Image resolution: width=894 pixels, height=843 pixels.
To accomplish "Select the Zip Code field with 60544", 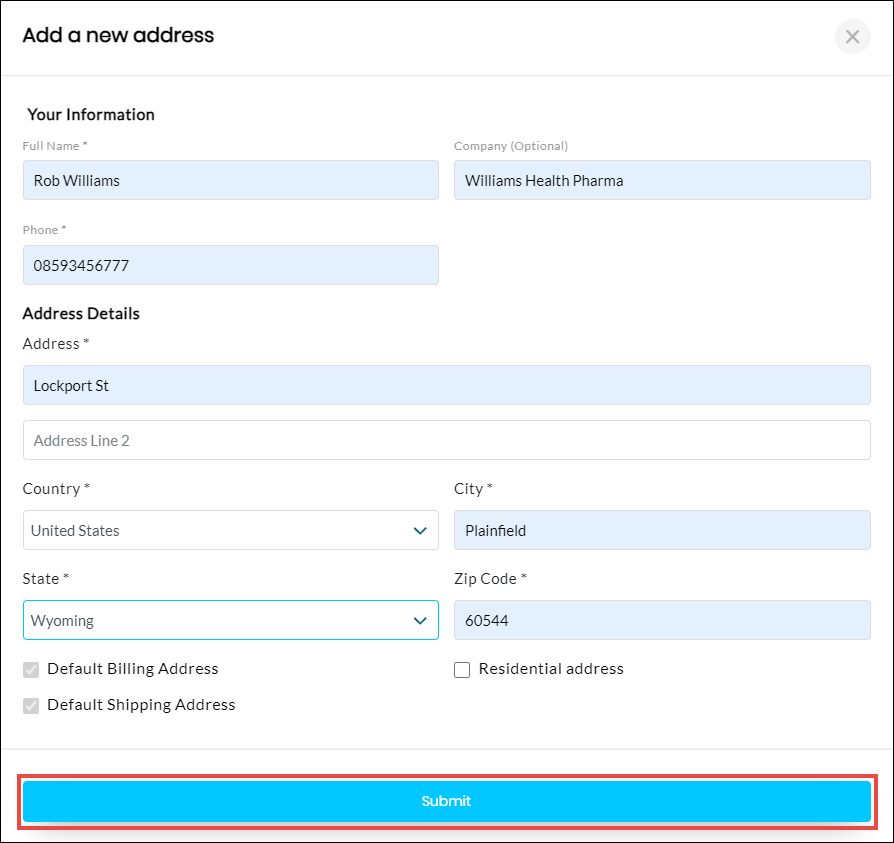I will (661, 621).
